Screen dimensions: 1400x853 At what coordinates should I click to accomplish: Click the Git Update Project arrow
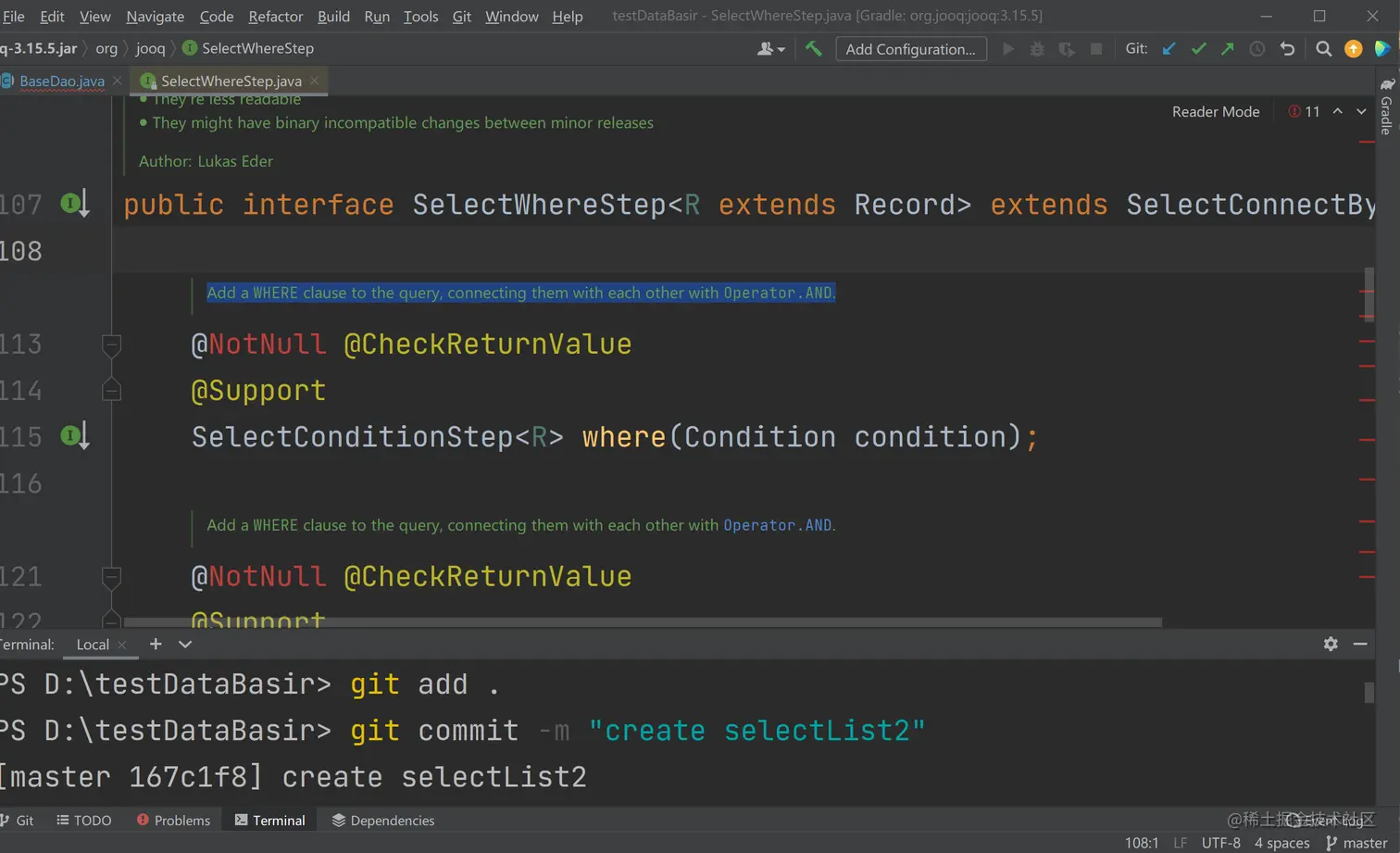click(x=1169, y=49)
